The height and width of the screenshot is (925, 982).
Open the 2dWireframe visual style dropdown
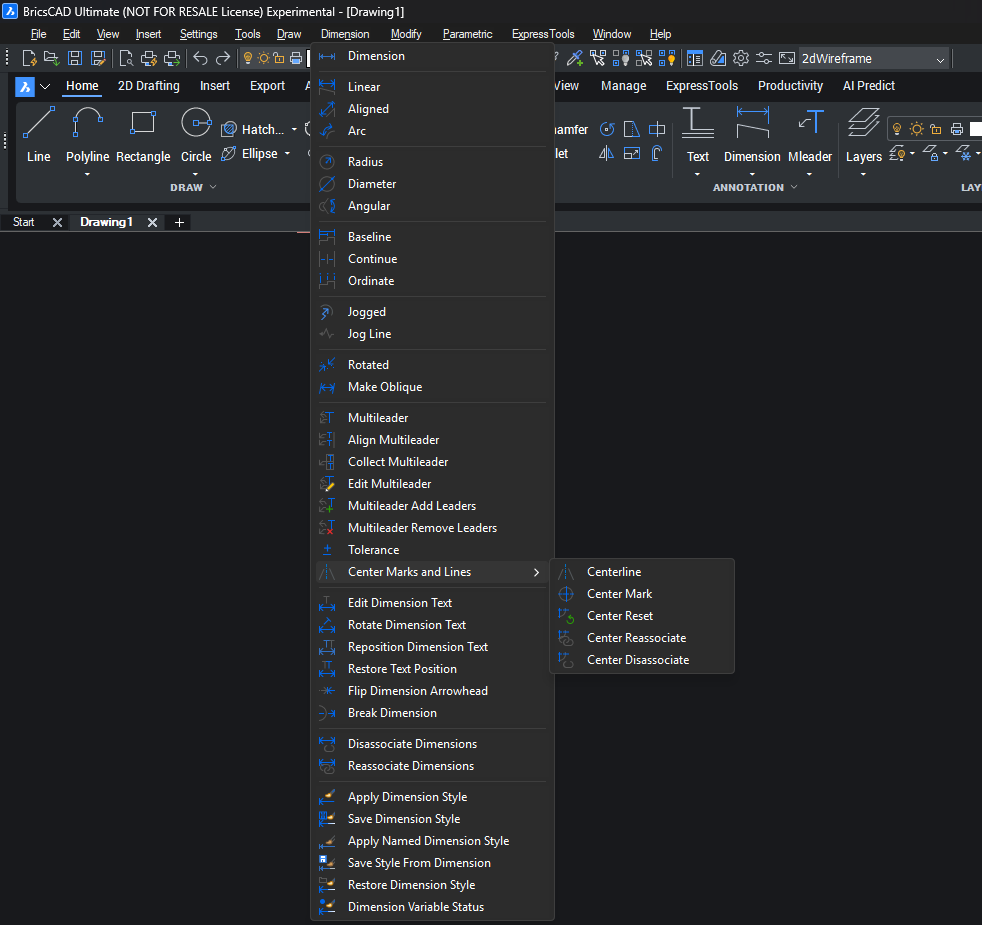pyautogui.click(x=874, y=59)
